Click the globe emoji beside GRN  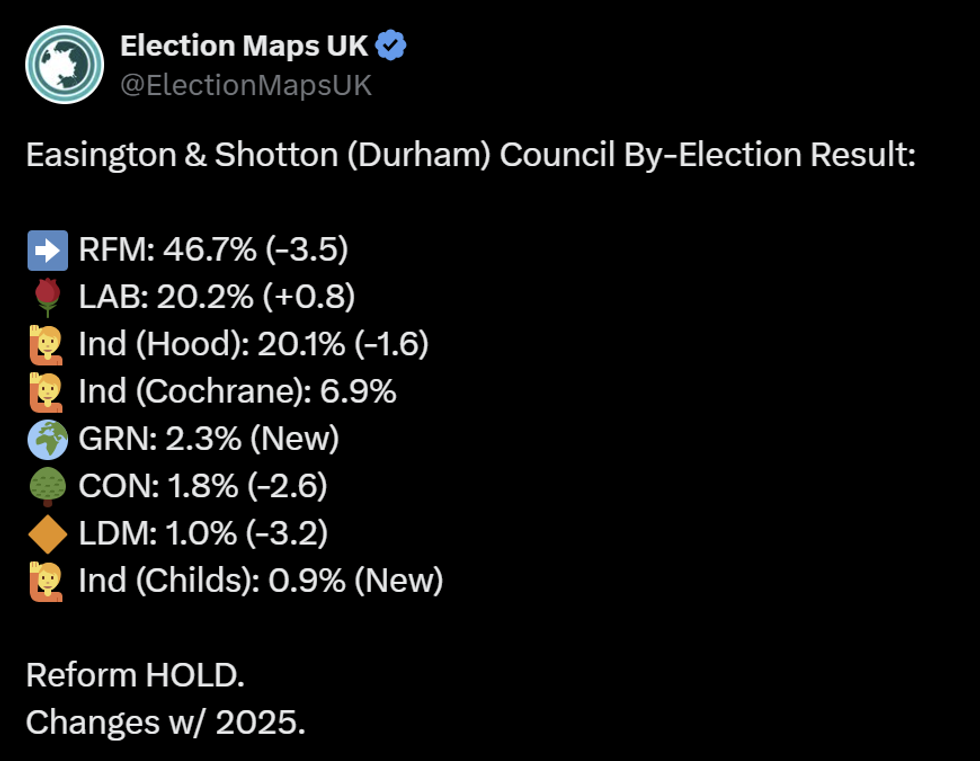(47, 438)
